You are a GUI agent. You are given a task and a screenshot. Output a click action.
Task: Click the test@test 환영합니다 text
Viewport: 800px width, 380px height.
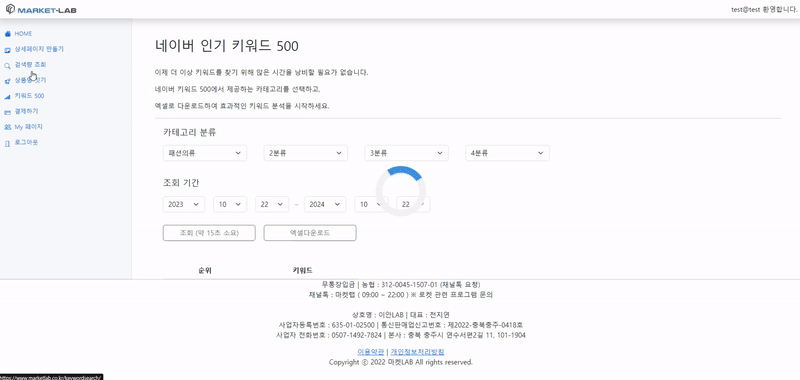click(x=764, y=9)
